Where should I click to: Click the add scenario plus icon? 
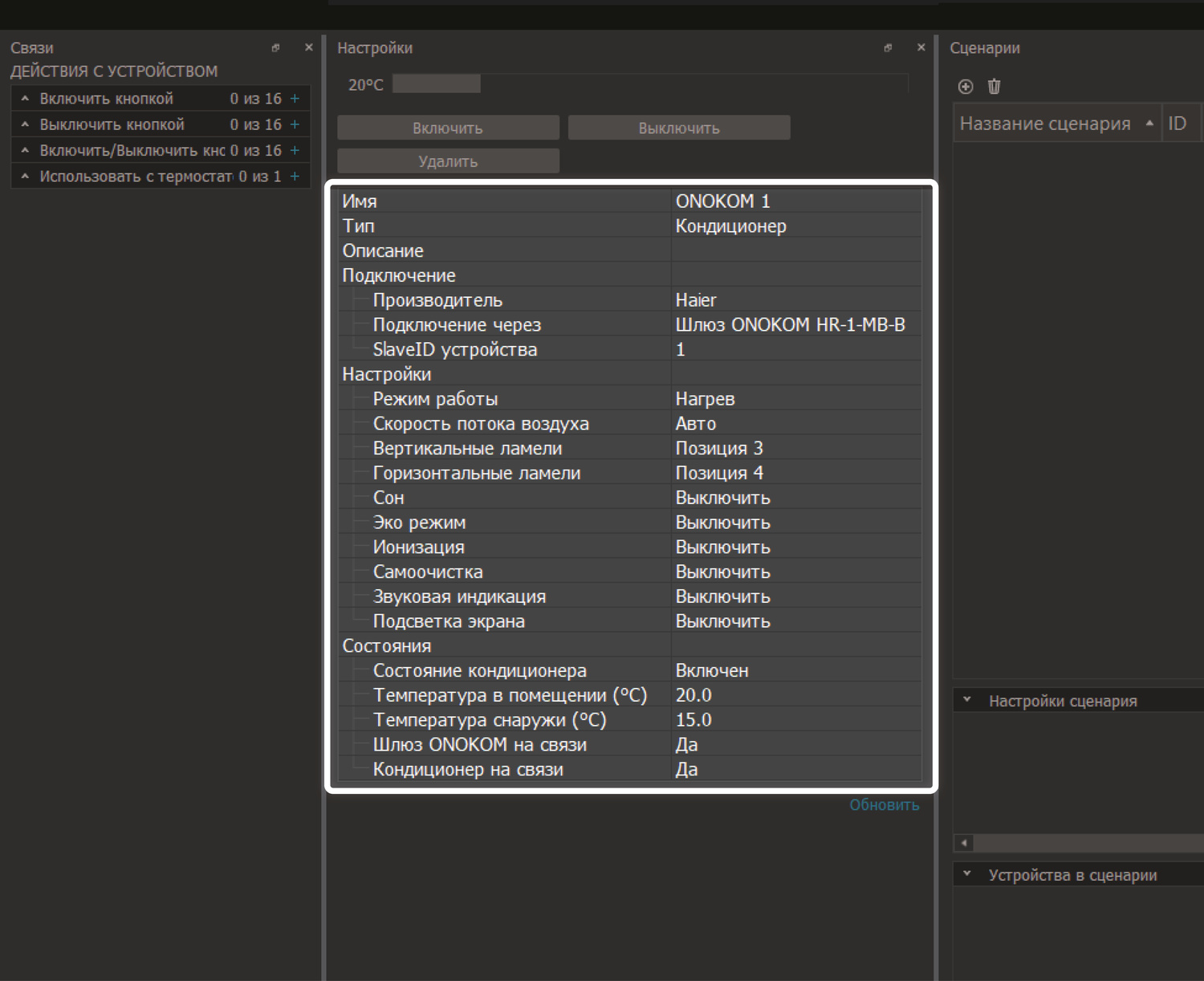tap(966, 87)
